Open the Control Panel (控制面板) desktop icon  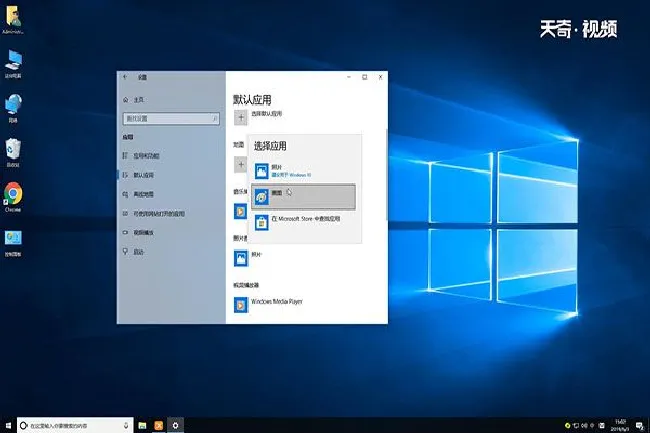[13, 243]
